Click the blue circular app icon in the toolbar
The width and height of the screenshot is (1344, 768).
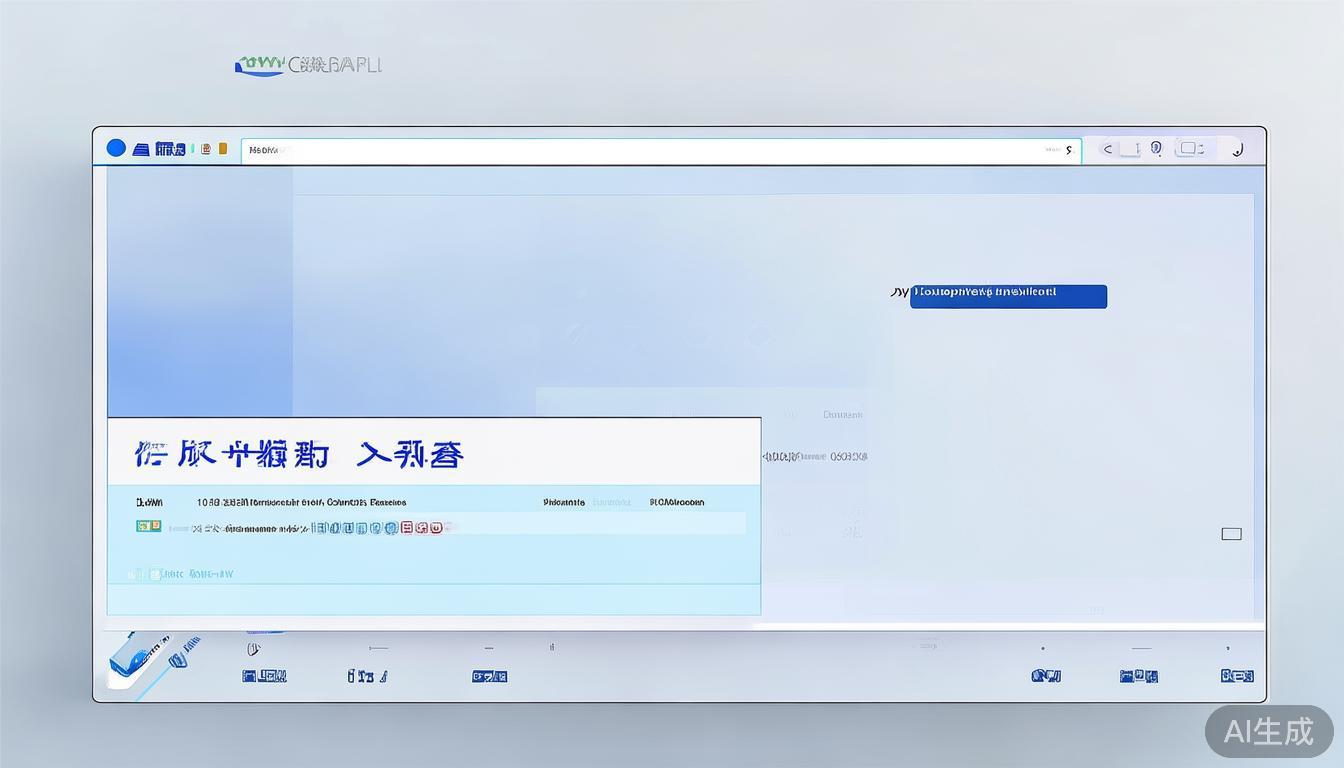[116, 148]
